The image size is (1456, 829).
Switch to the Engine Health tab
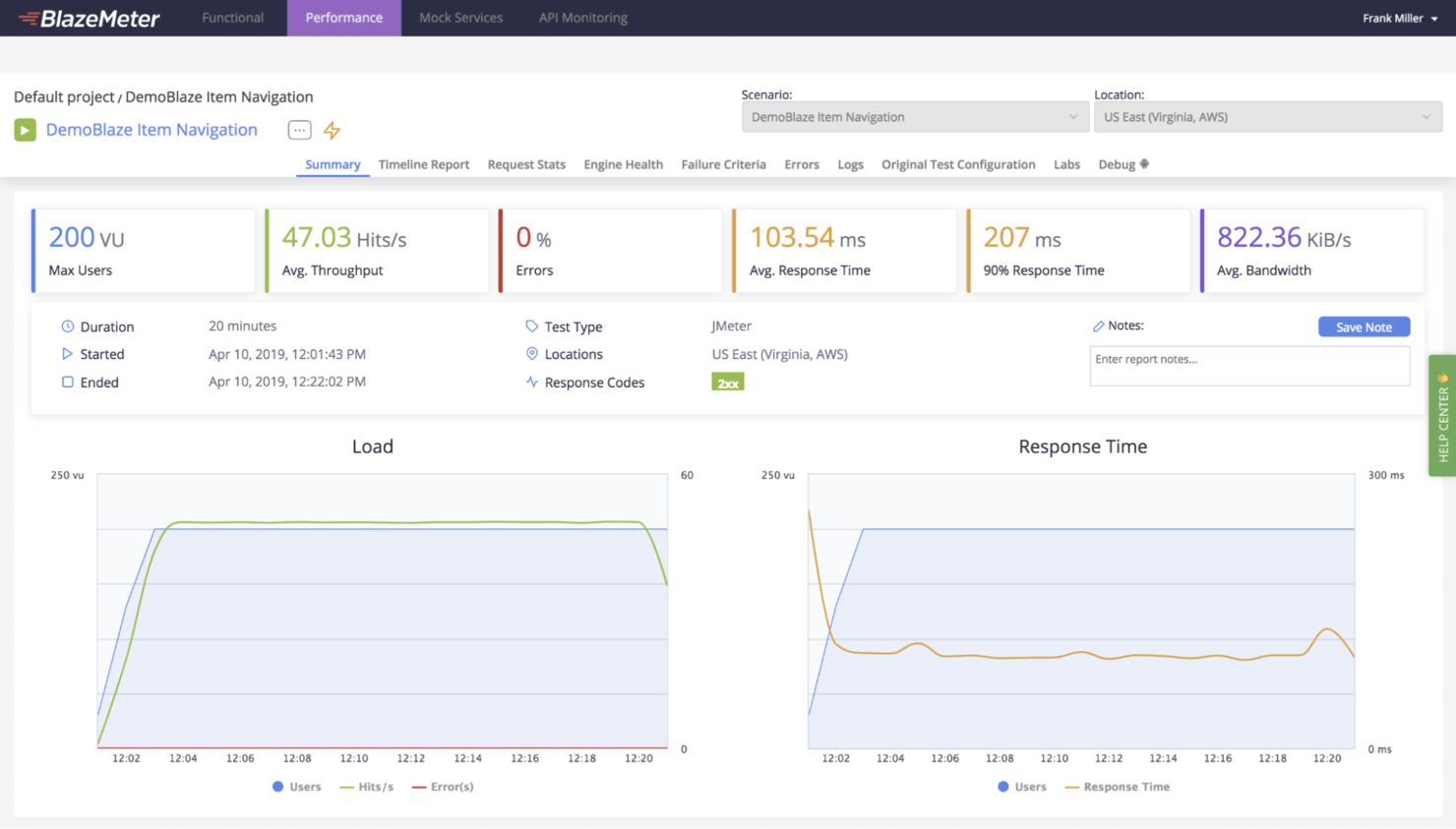[x=623, y=164]
